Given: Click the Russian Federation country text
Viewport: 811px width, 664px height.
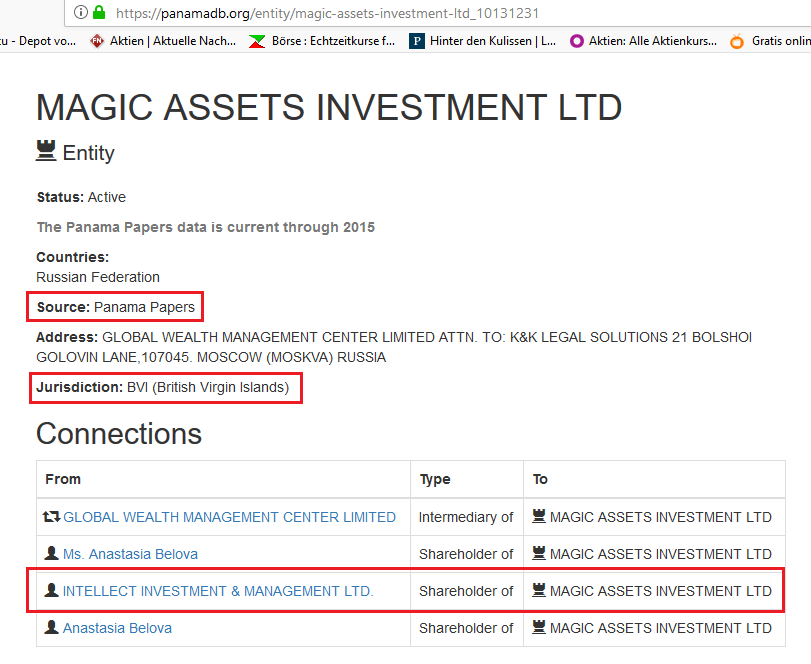Looking at the screenshot, I should (98, 277).
